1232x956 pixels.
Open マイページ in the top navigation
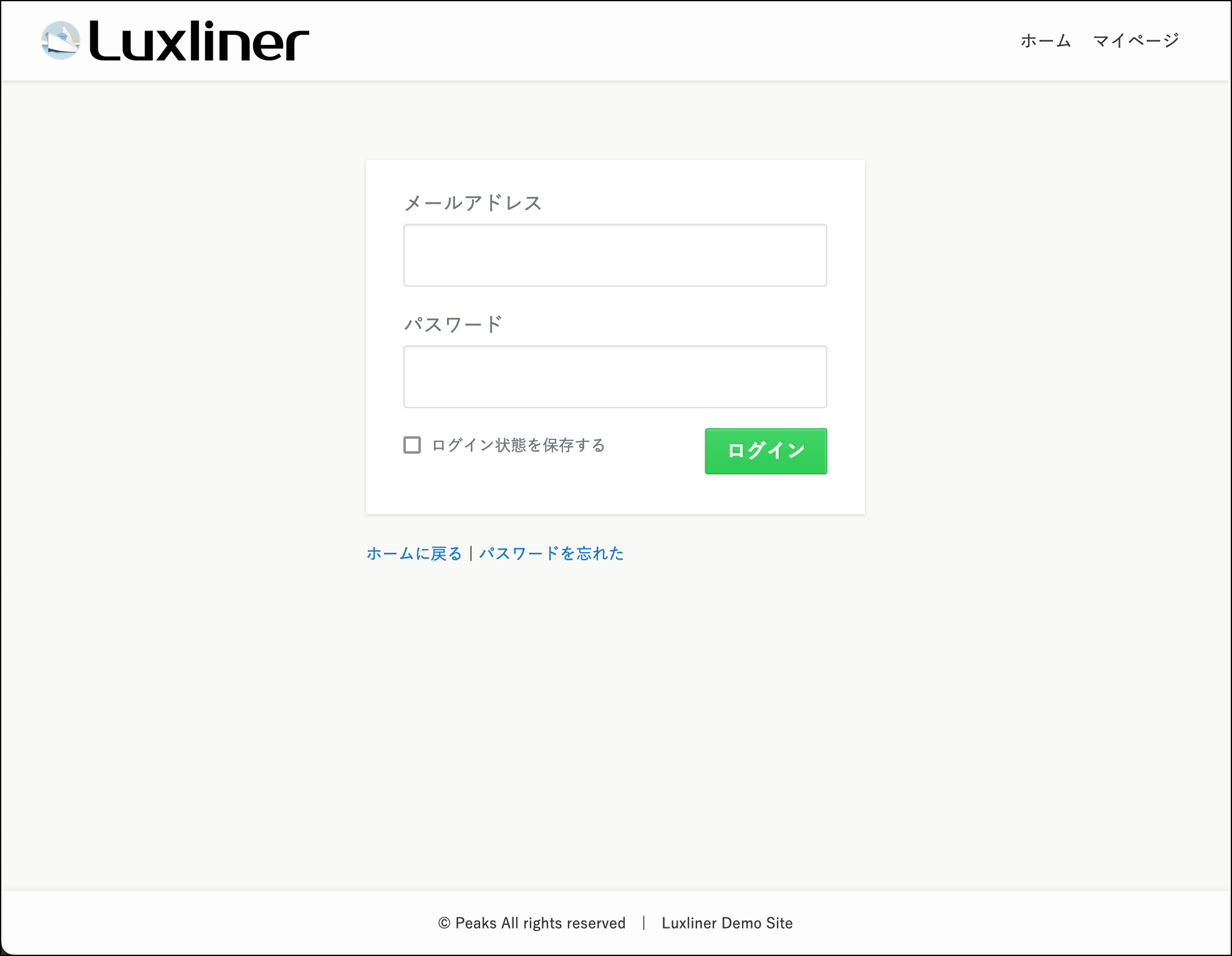pos(1136,41)
